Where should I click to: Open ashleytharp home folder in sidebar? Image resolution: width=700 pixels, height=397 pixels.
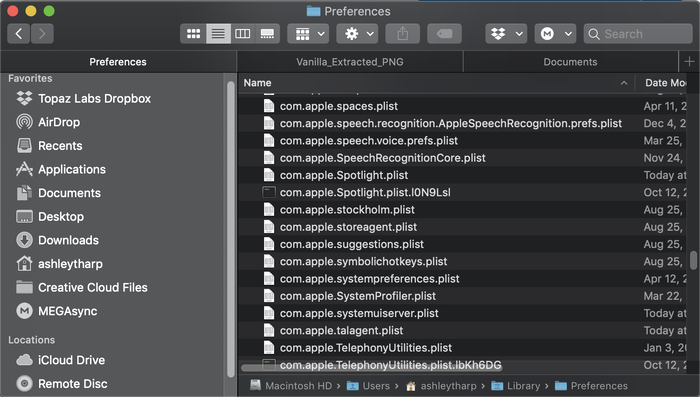(x=70, y=264)
